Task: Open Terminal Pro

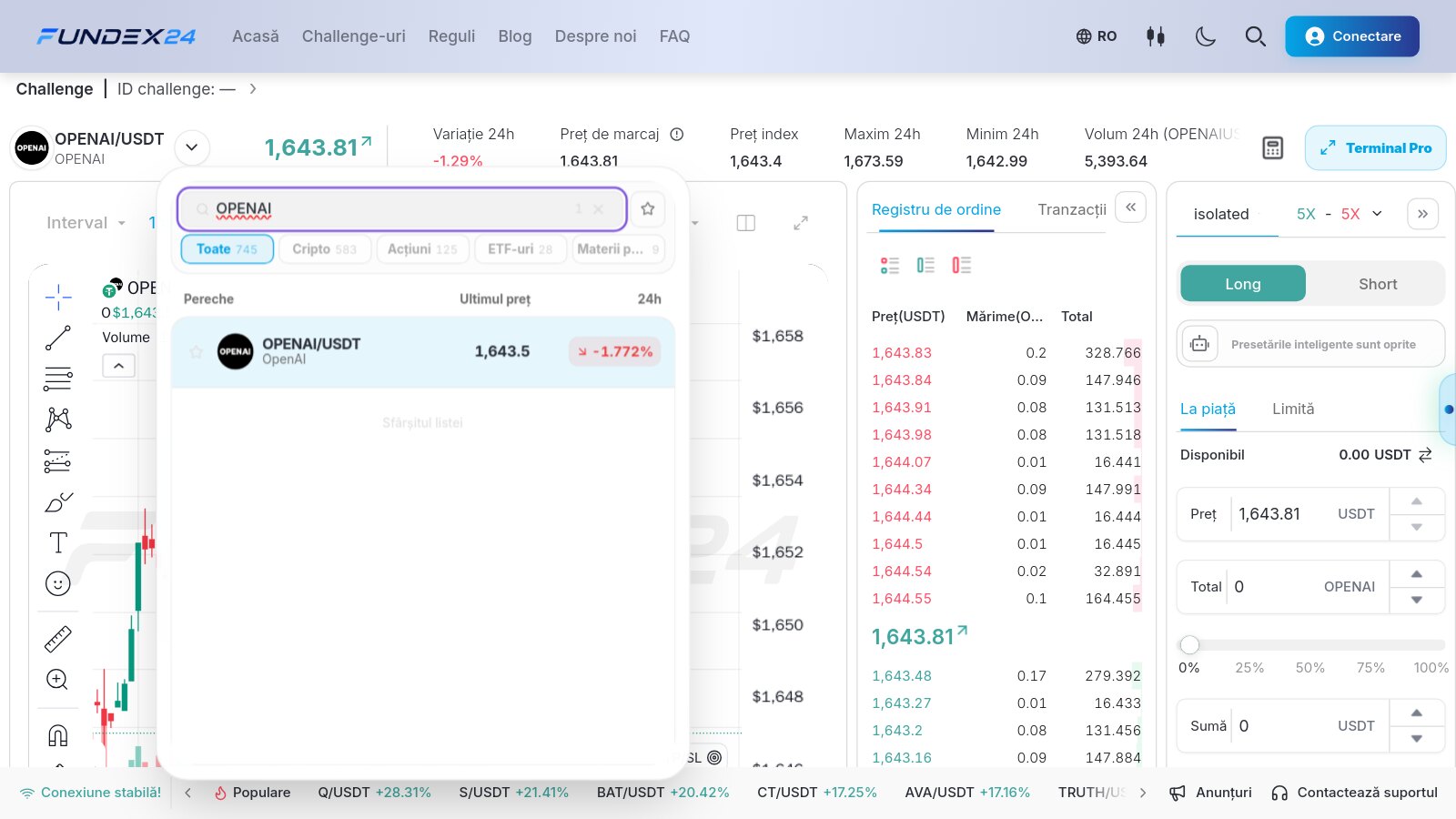Action: click(1375, 148)
